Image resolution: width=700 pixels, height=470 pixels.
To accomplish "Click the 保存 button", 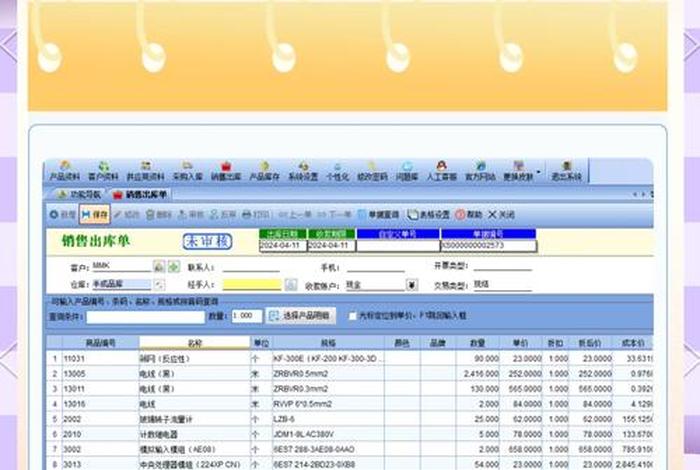I will click(95, 214).
